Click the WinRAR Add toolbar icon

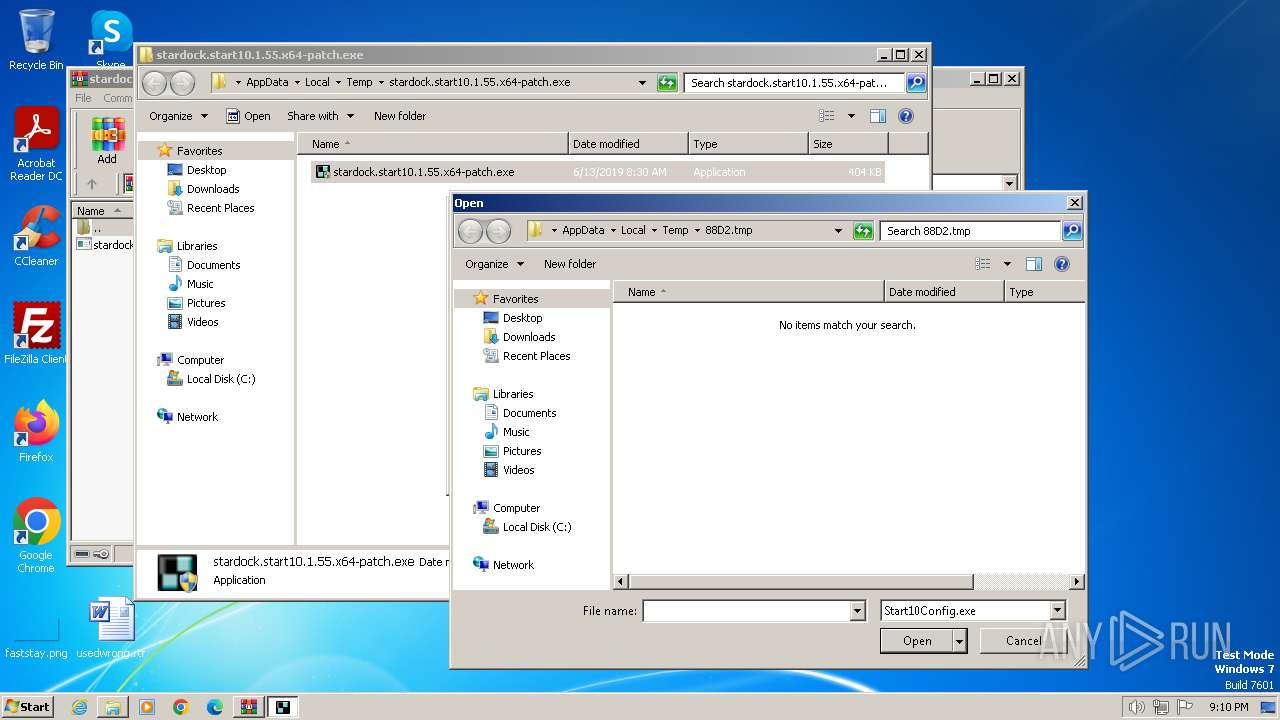coord(107,140)
